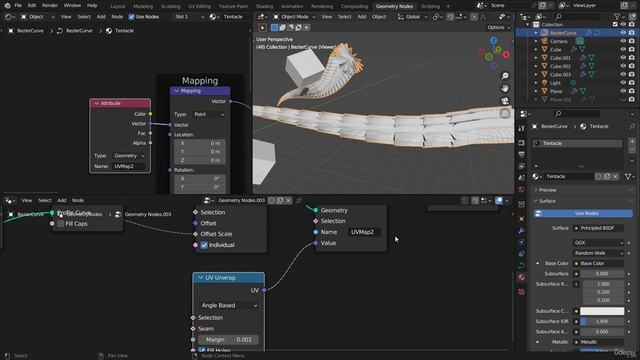Hide the Plane with its eye icon

click(623, 91)
